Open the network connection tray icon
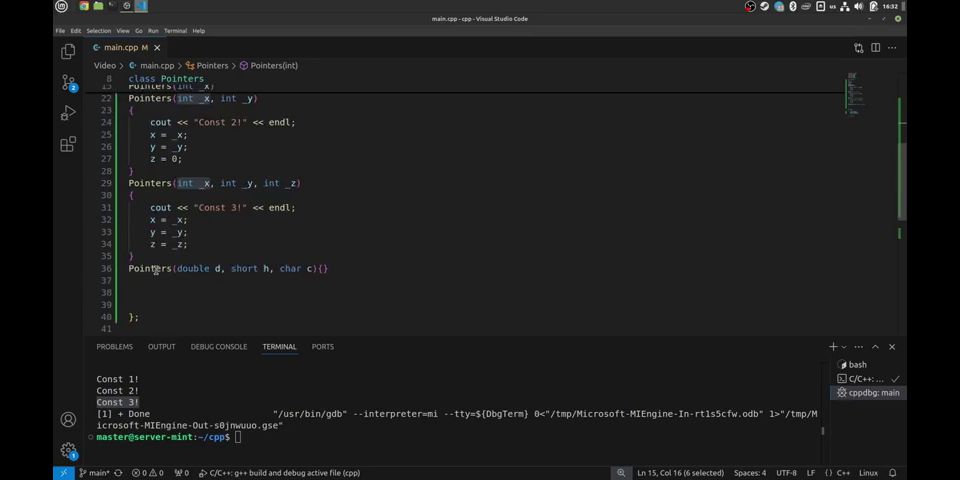The width and height of the screenshot is (960, 480). 845,6
